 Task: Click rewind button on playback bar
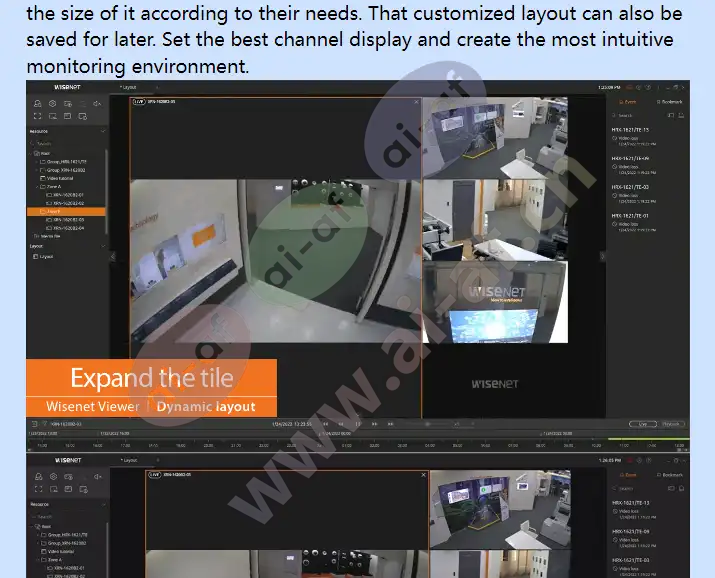tap(341, 424)
